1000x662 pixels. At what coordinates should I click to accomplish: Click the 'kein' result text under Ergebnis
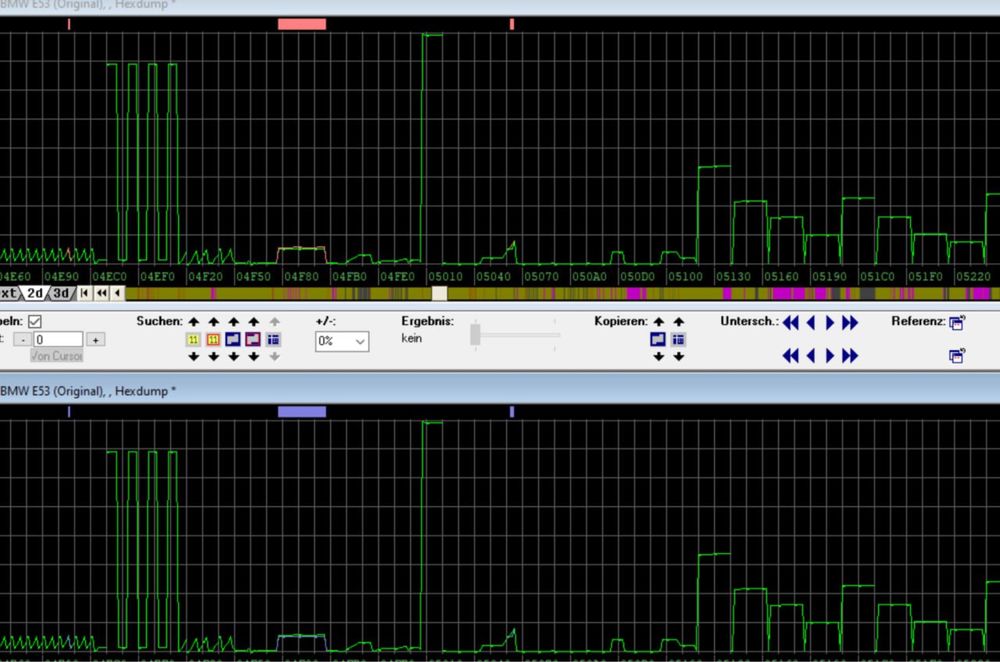411,338
